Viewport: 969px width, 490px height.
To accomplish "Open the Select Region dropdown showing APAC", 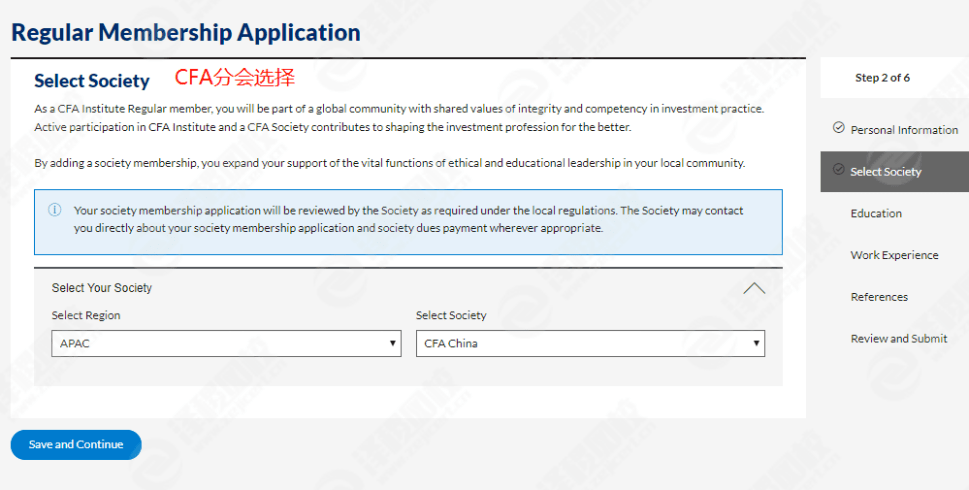I will (x=226, y=344).
